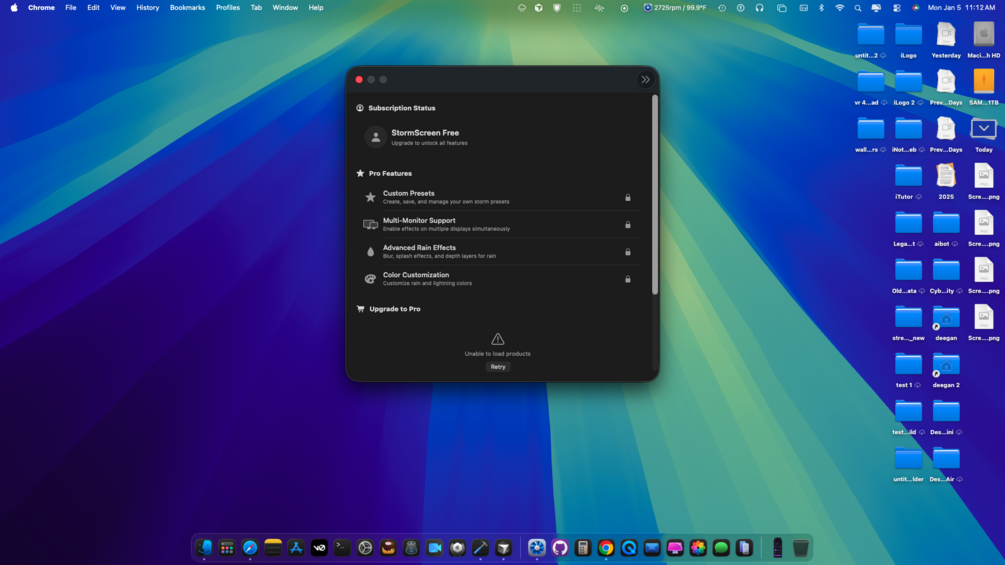Image resolution: width=1005 pixels, height=565 pixels.
Task: Click the lock icon beside Advanced Rain Effects
Action: 627,252
